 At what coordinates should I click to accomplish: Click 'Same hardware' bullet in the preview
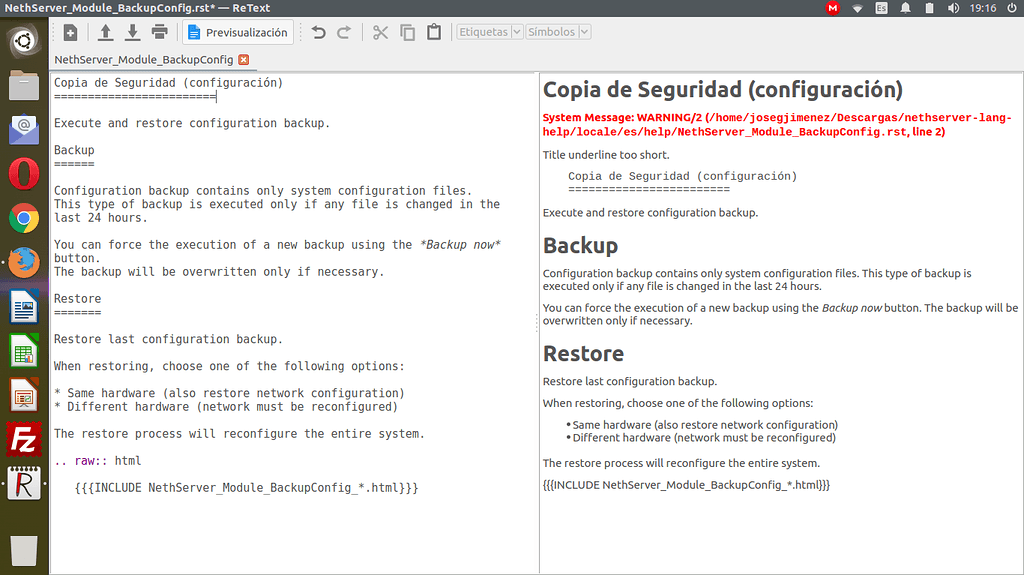point(705,425)
